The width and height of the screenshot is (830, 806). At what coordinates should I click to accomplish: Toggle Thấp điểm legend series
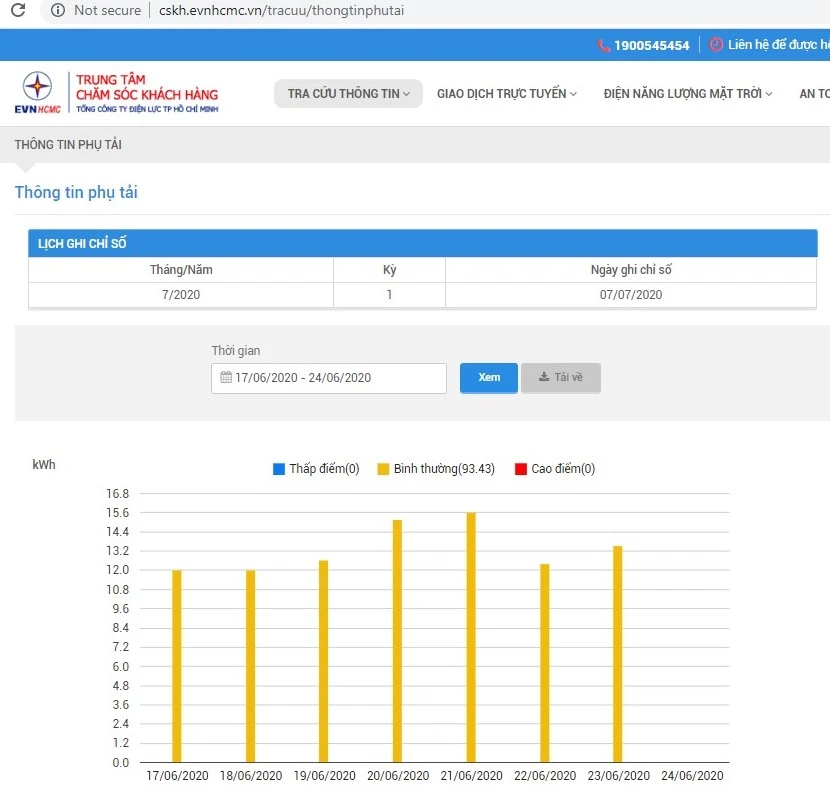pyautogui.click(x=316, y=469)
